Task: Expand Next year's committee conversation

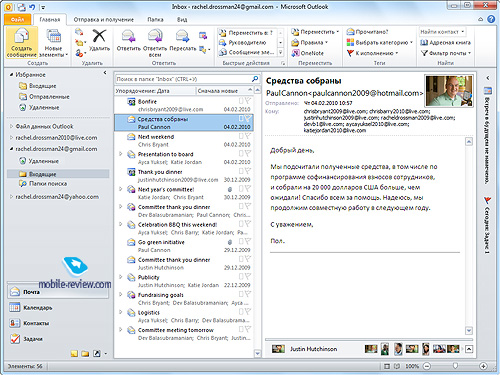Action: (121, 189)
